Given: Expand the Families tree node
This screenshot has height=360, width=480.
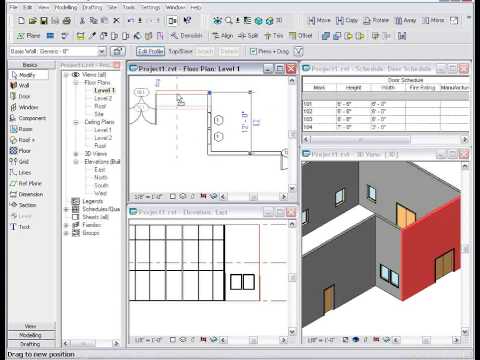Looking at the screenshot, I should [66, 225].
